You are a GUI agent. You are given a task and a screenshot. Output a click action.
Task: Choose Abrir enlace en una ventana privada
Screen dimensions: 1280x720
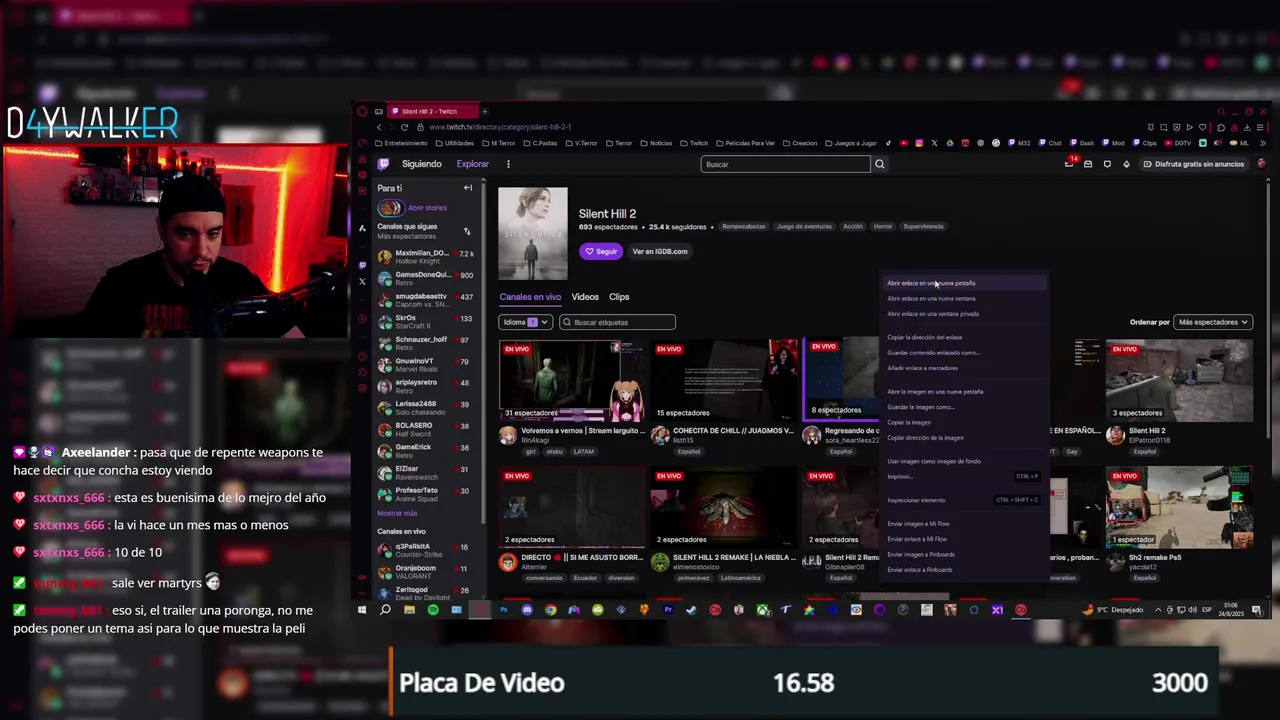tap(963, 313)
